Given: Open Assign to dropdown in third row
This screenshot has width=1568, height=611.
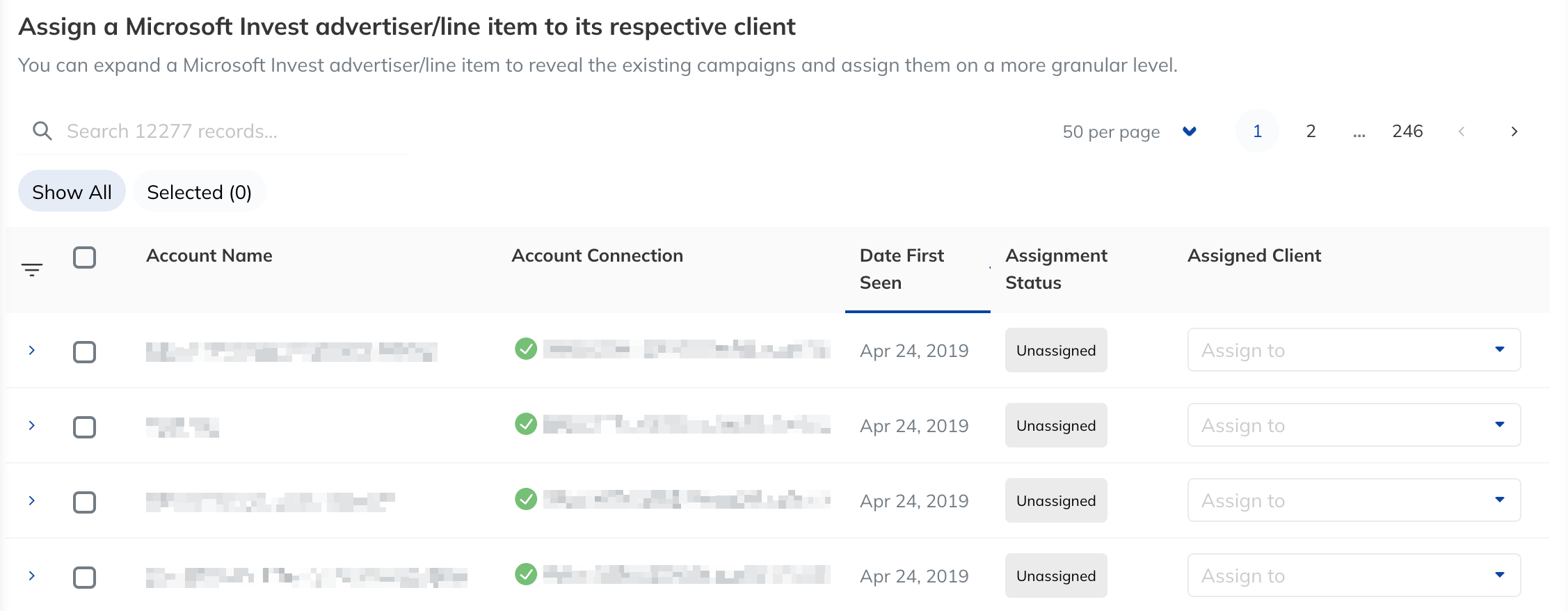Looking at the screenshot, I should (1354, 500).
